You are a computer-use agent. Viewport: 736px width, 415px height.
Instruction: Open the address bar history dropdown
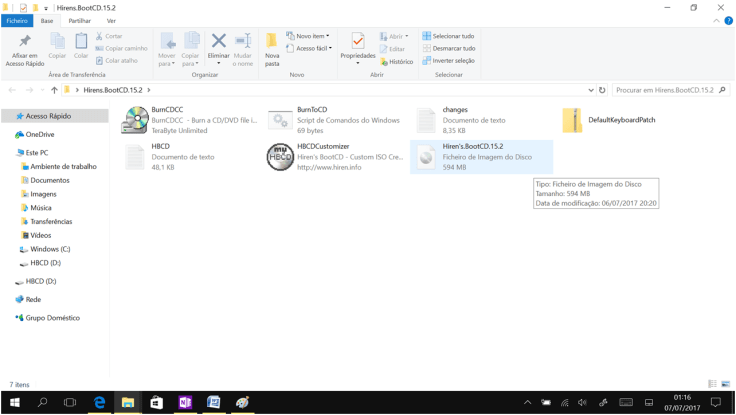point(590,90)
